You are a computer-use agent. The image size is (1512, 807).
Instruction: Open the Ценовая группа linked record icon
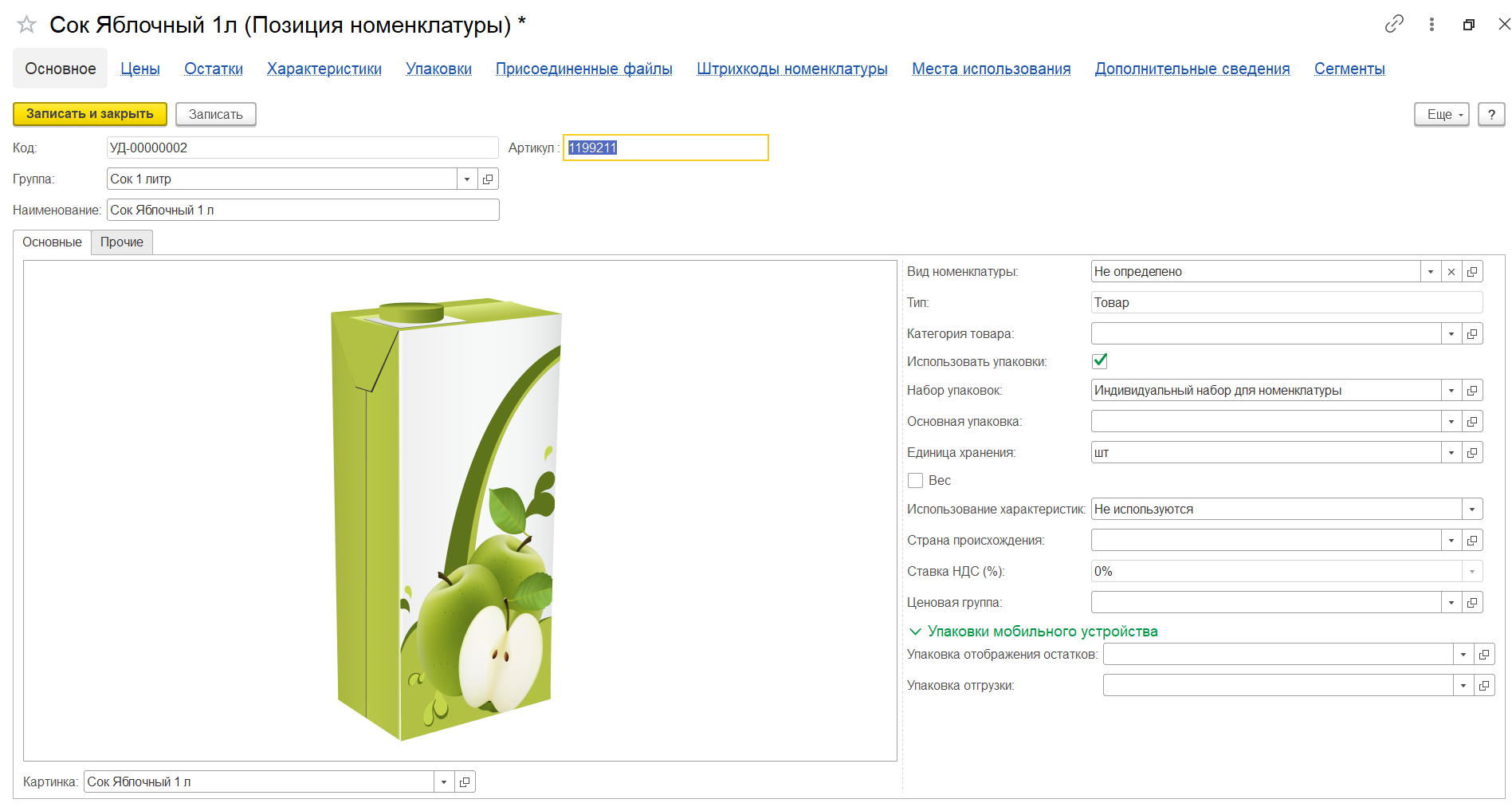click(1472, 603)
